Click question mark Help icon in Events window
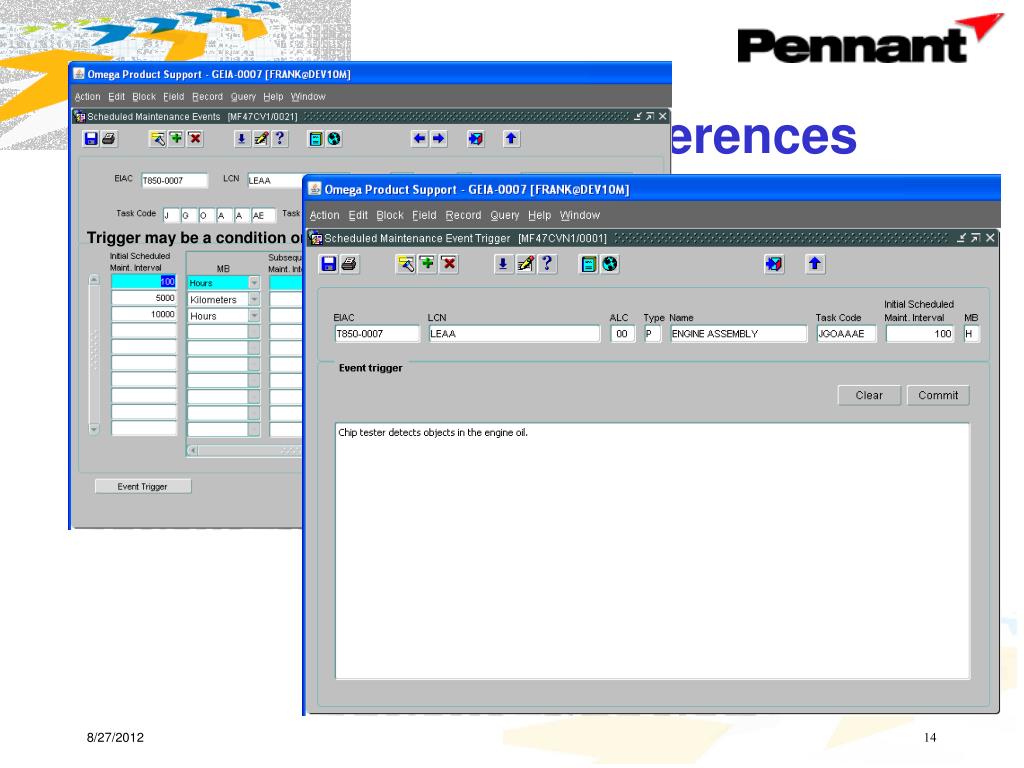 point(280,138)
